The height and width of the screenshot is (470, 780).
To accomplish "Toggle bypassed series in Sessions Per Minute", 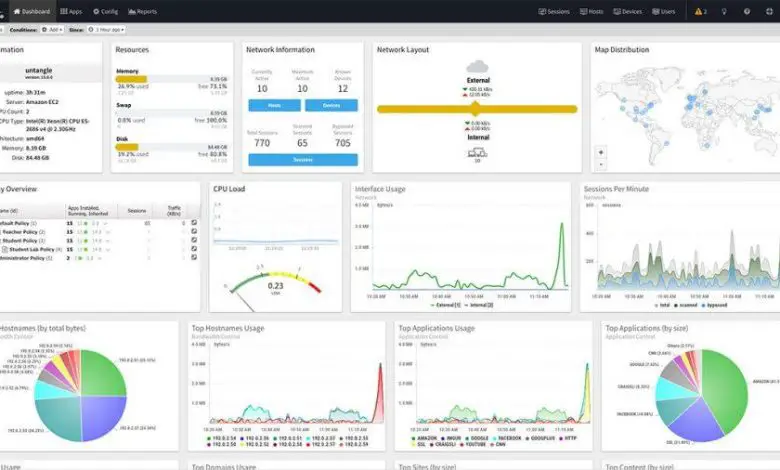I will click(x=714, y=305).
